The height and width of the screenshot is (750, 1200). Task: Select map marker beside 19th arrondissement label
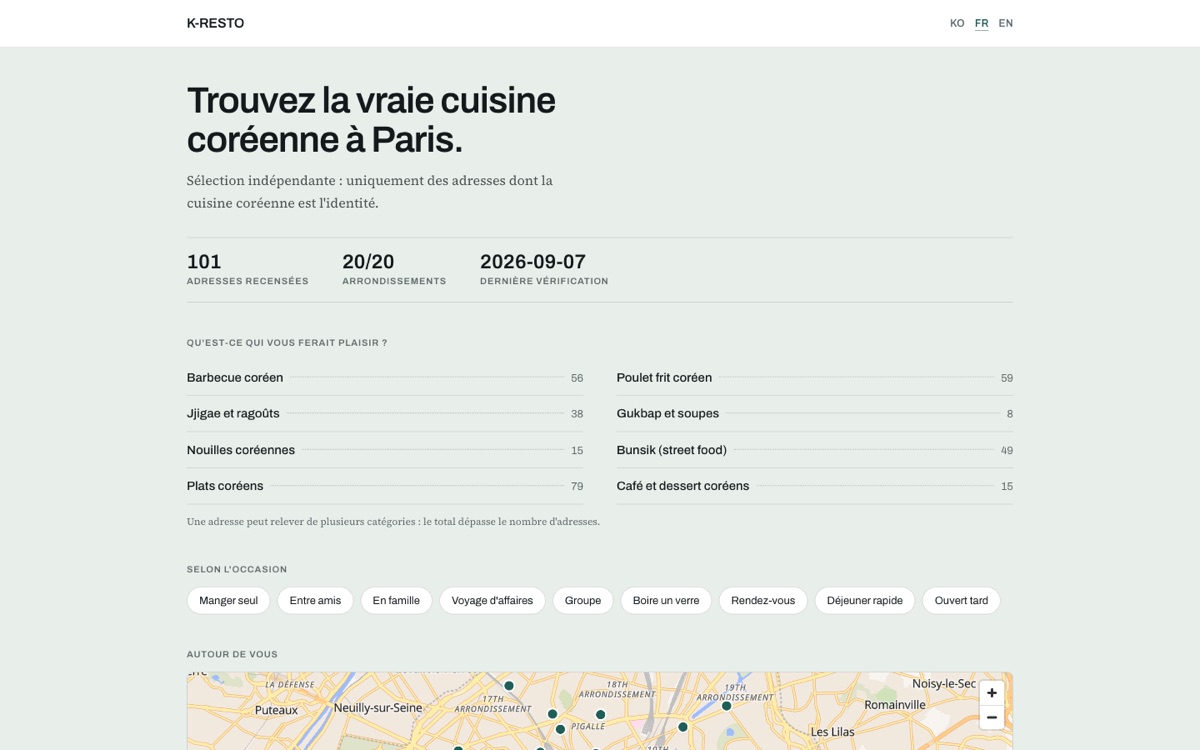727,706
